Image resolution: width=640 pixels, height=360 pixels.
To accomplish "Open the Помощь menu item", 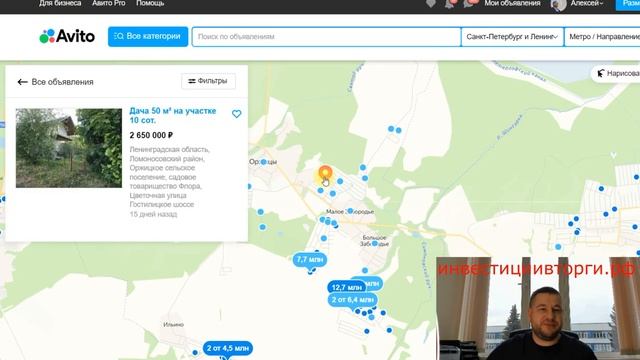I will [150, 3].
